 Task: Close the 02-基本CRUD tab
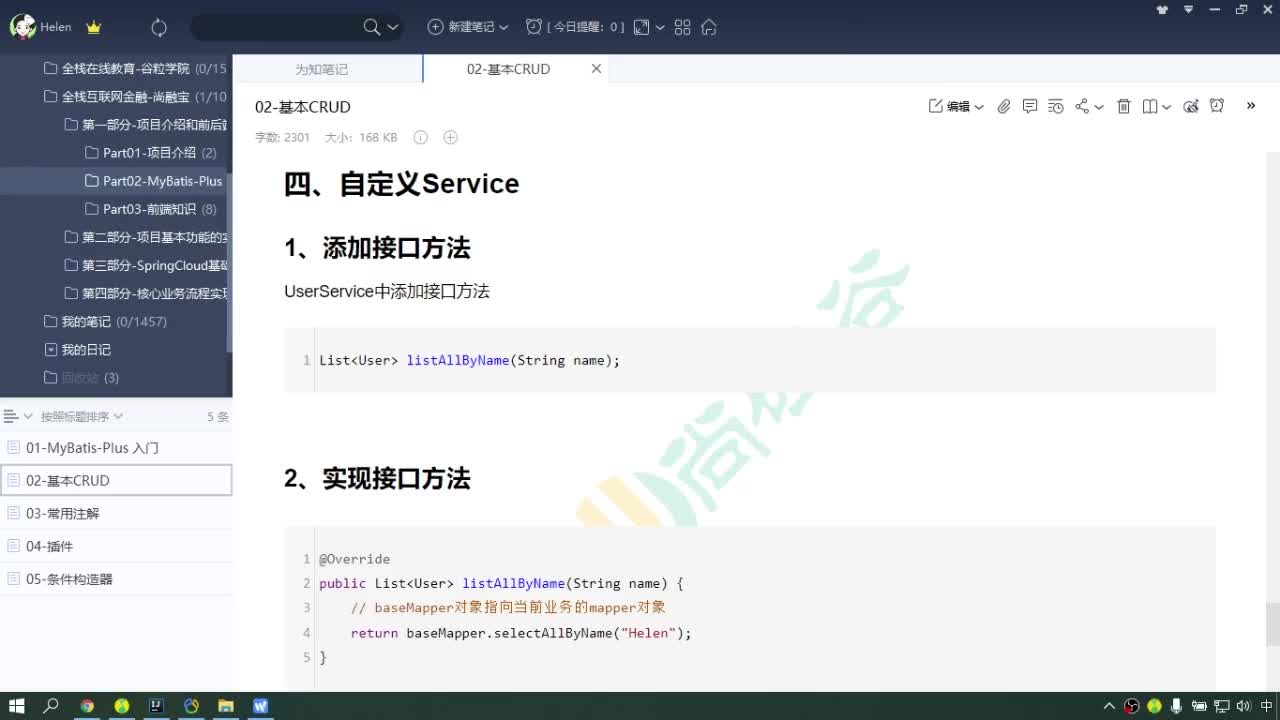pos(597,69)
